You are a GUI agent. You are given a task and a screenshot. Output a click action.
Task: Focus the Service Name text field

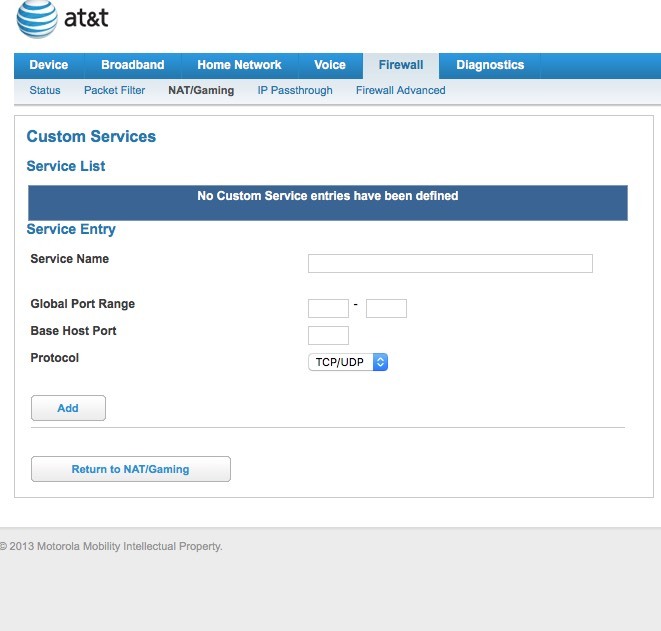(x=450, y=263)
